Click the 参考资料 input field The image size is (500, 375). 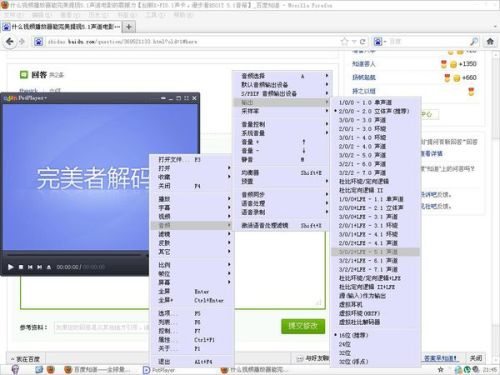pos(102,327)
